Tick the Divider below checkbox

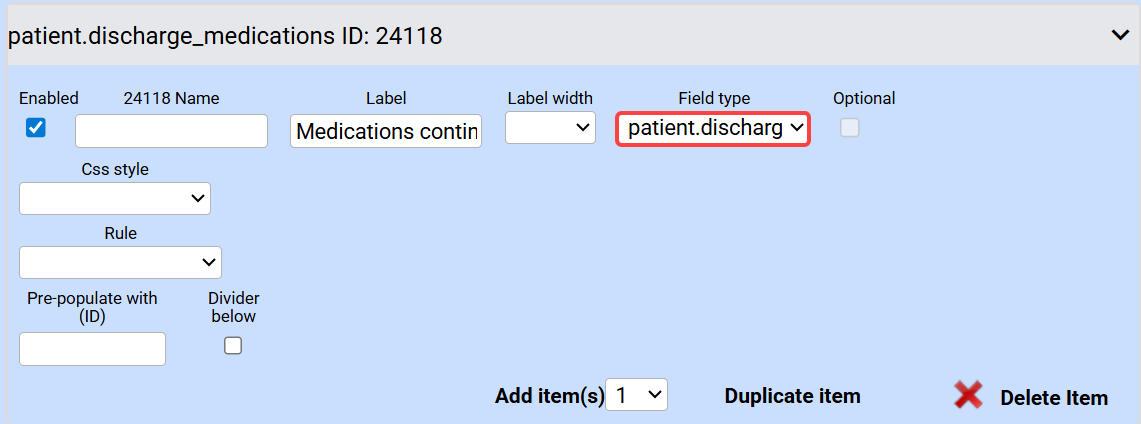click(233, 346)
